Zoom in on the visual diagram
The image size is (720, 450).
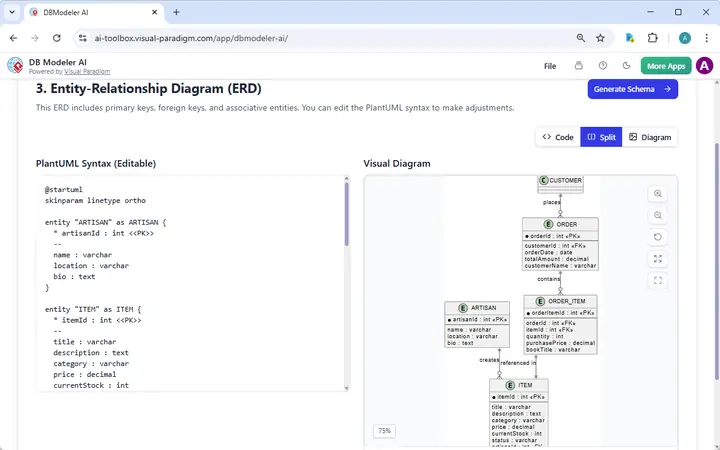658,194
